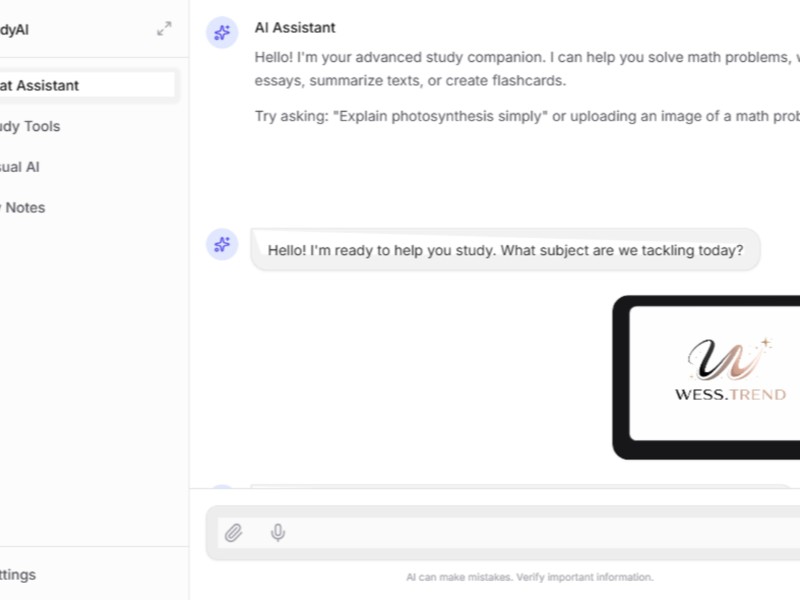Click the expand arrows icon in sidebar header
This screenshot has height=600, width=800.
click(x=164, y=29)
